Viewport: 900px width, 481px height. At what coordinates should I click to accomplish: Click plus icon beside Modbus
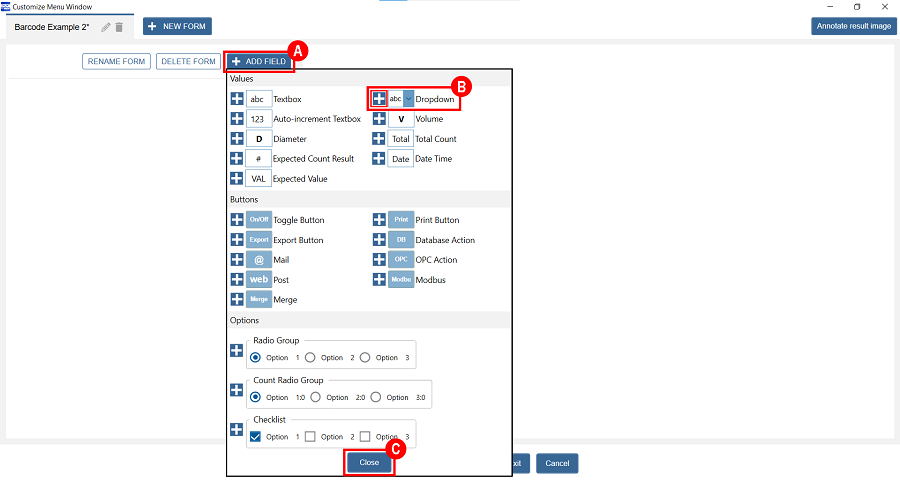point(379,280)
